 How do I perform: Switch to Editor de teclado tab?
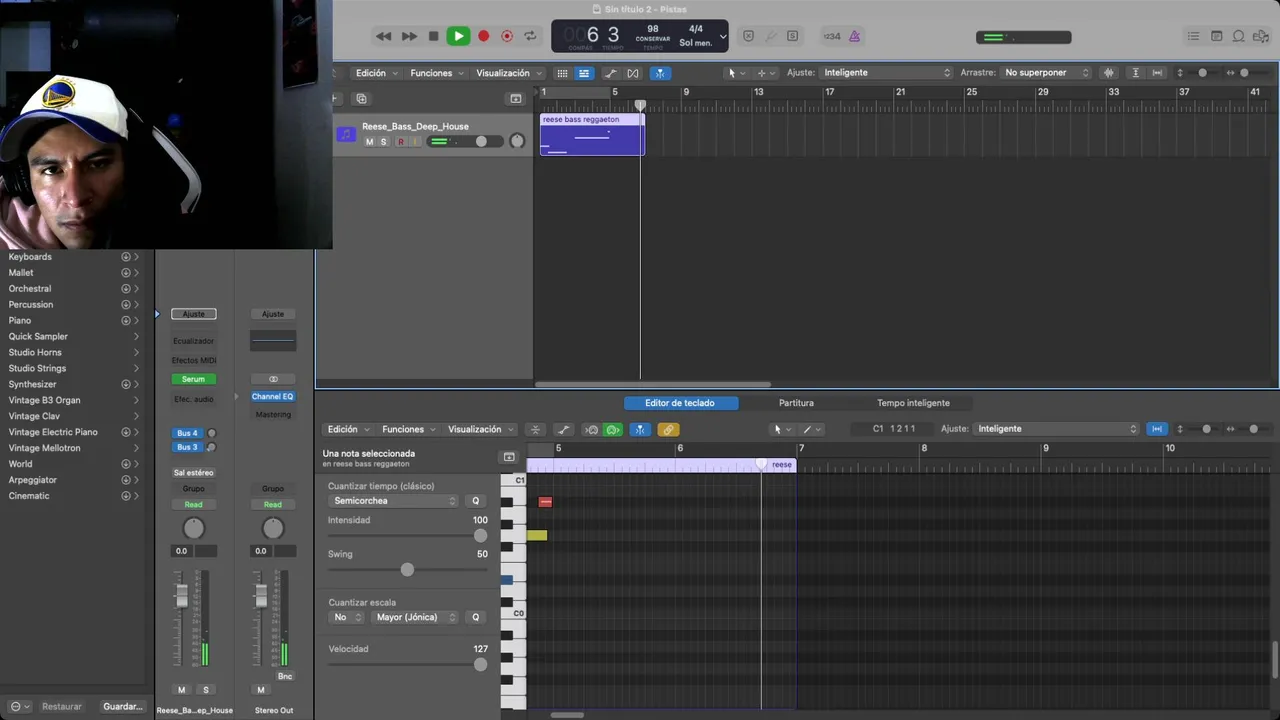pos(680,403)
